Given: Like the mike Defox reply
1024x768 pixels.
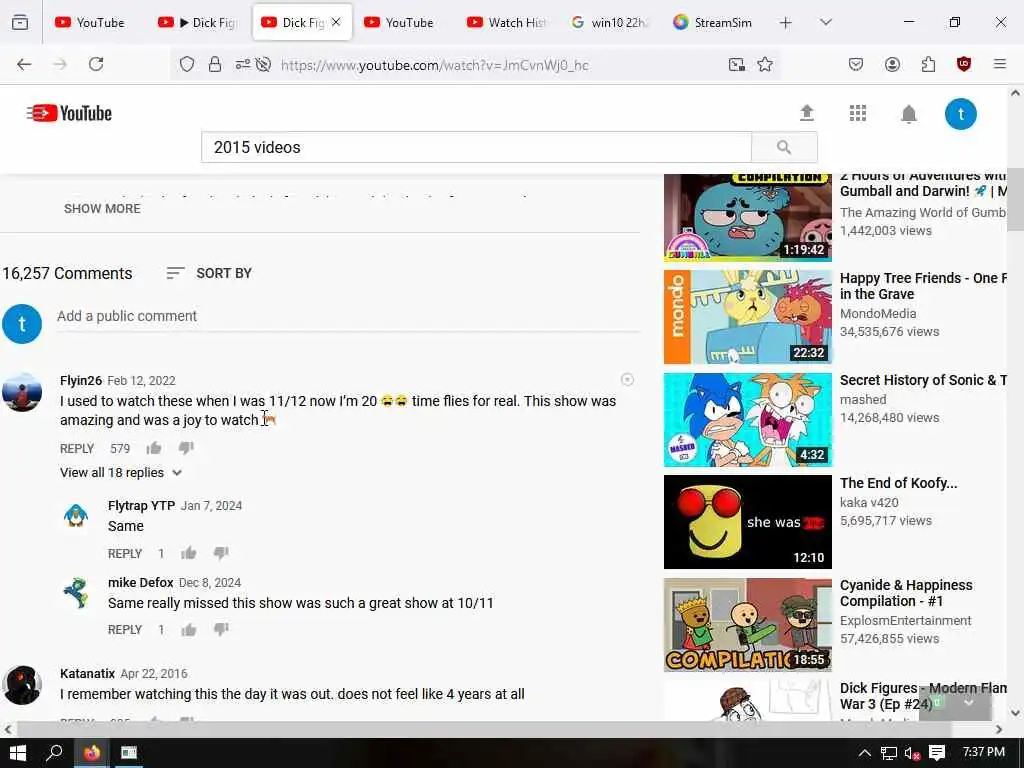Looking at the screenshot, I should pos(189,630).
